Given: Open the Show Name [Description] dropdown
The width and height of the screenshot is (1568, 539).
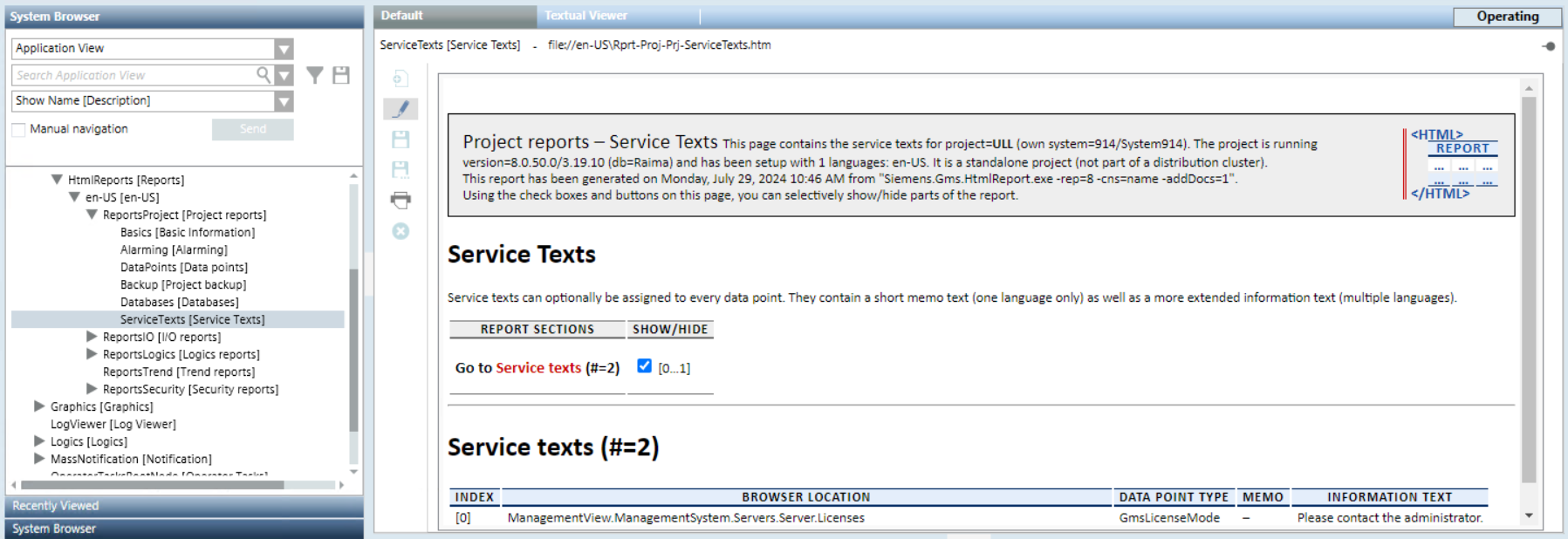Looking at the screenshot, I should (x=284, y=101).
